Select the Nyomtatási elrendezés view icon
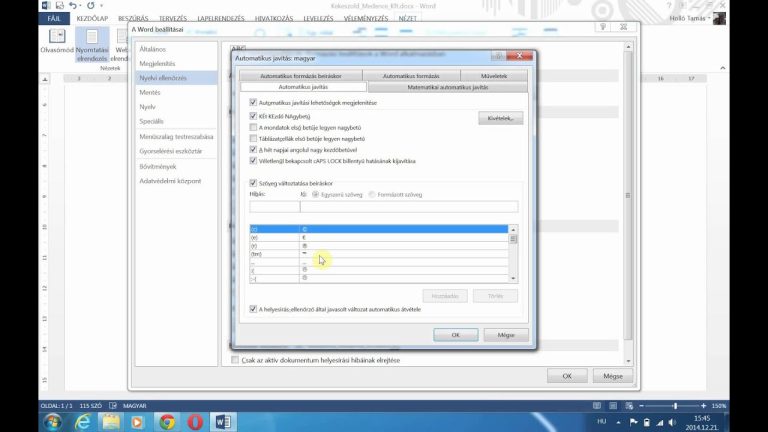 click(x=92, y=45)
